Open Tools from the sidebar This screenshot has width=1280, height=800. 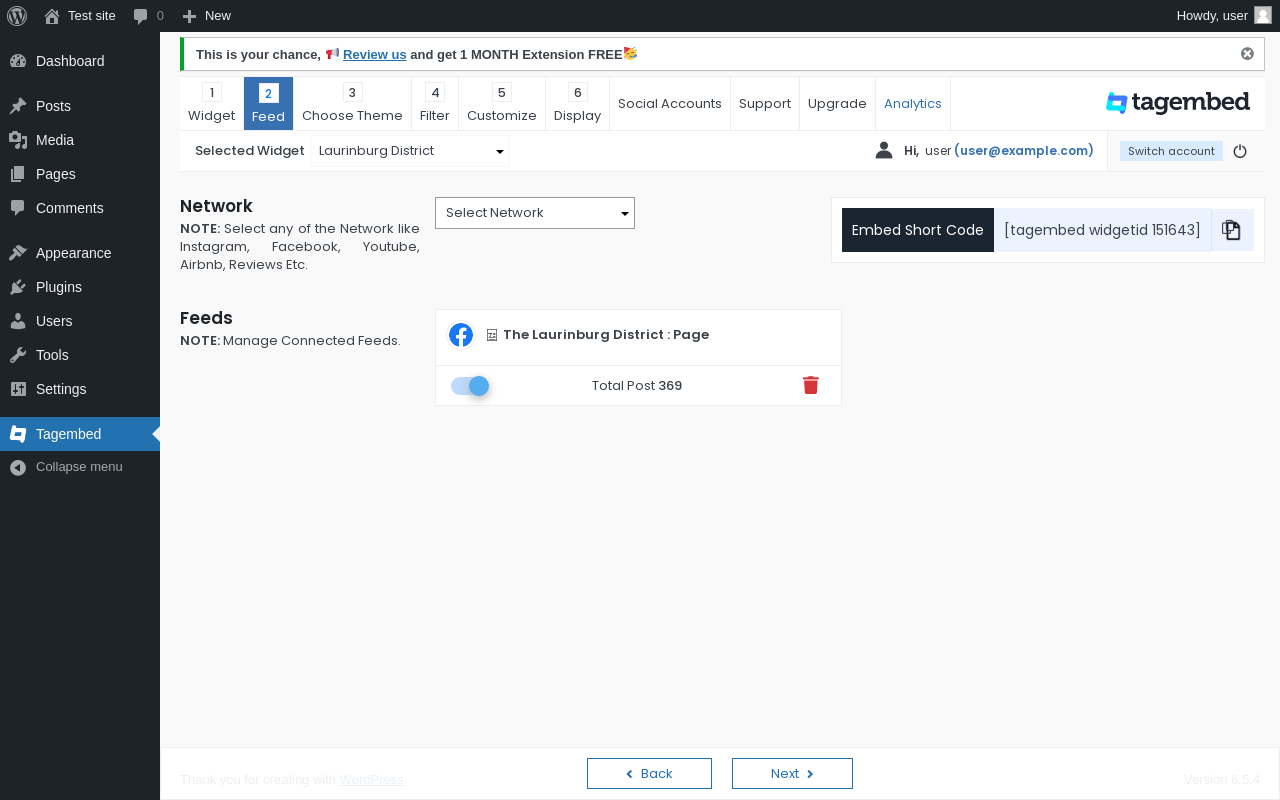pyautogui.click(x=80, y=355)
